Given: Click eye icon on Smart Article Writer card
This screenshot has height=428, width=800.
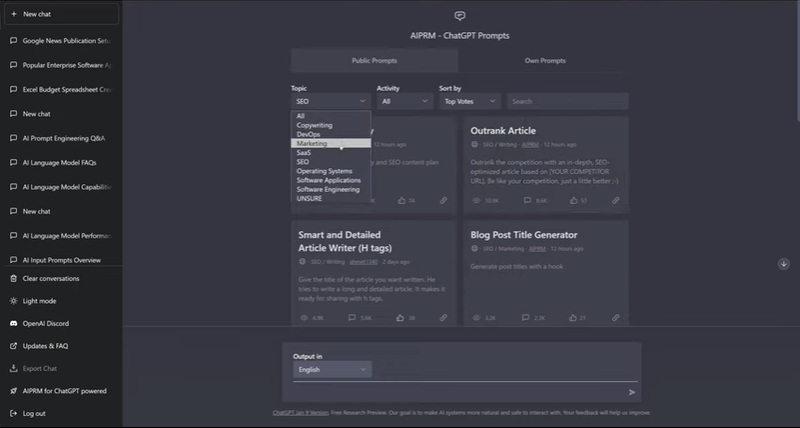Looking at the screenshot, I should click(304, 318).
